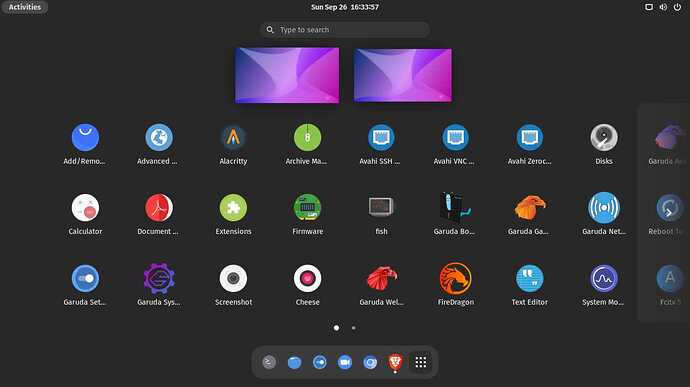Open the Disks utility
Screen dimensions: 690x387
[604, 137]
